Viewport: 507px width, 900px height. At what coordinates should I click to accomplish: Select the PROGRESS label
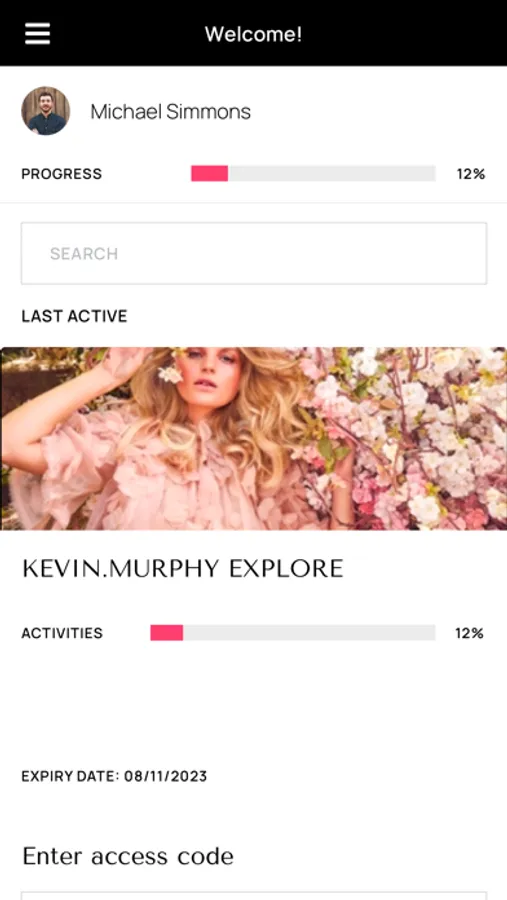pyautogui.click(x=61, y=174)
